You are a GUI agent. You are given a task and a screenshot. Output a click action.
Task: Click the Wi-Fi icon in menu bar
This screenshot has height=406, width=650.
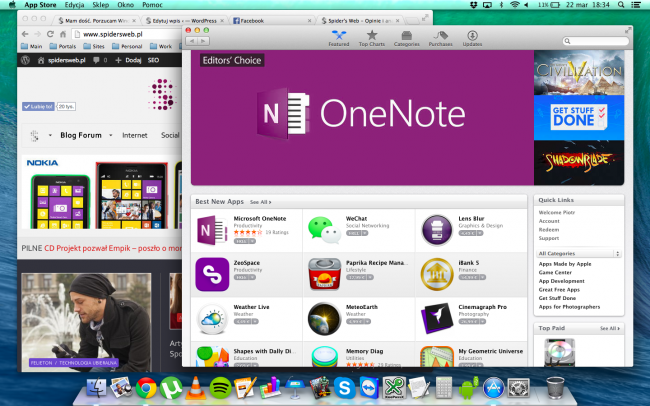point(515,5)
